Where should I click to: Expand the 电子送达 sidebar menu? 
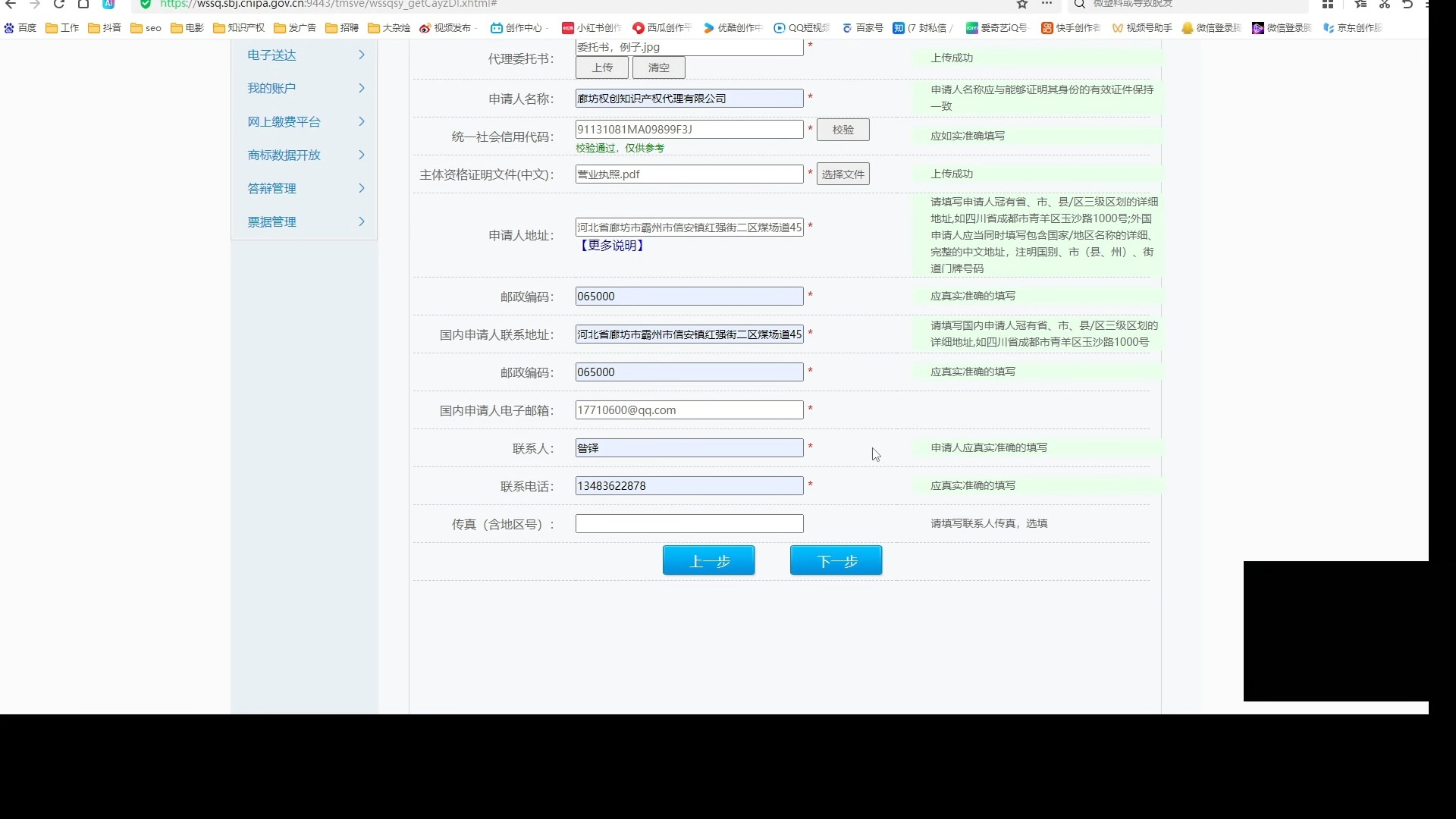coord(304,55)
